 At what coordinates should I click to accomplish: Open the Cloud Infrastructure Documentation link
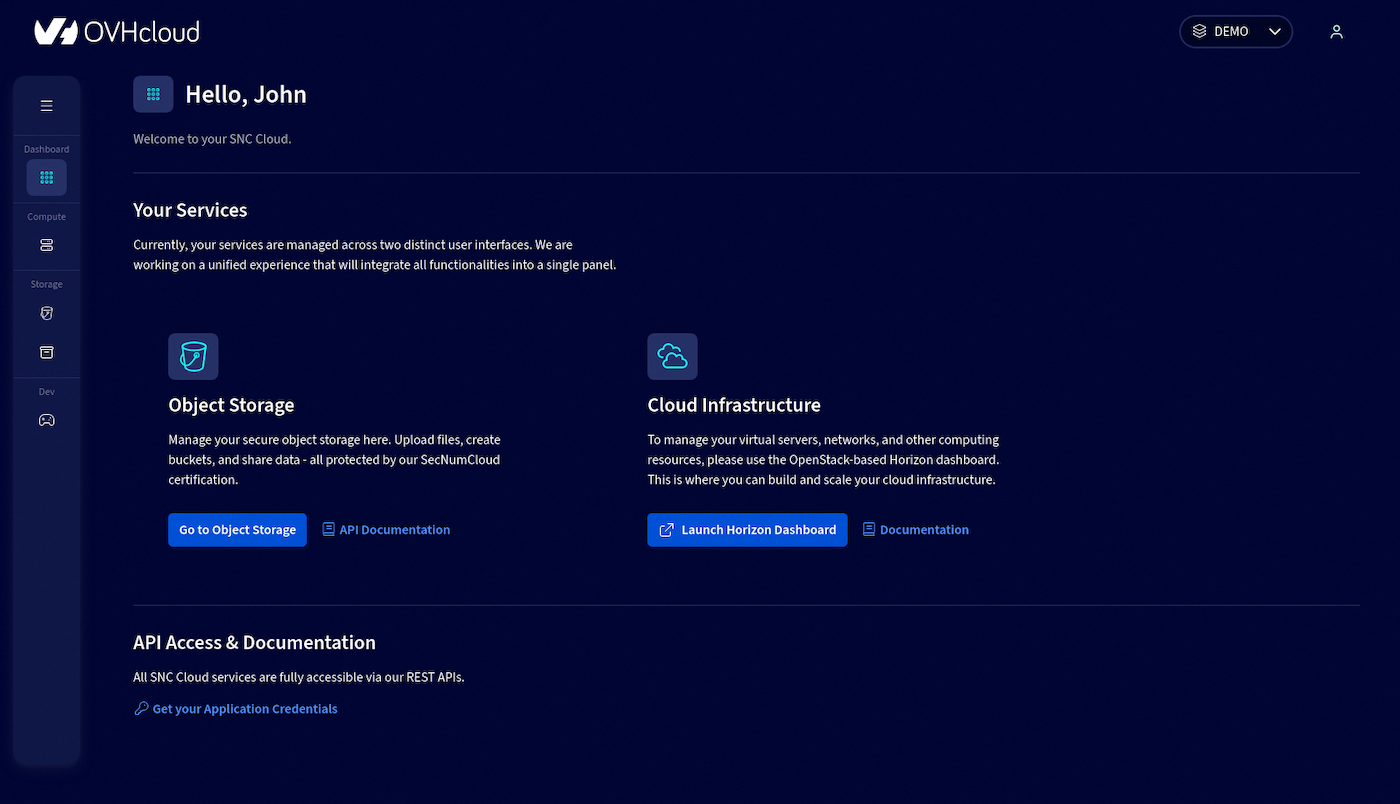point(915,530)
